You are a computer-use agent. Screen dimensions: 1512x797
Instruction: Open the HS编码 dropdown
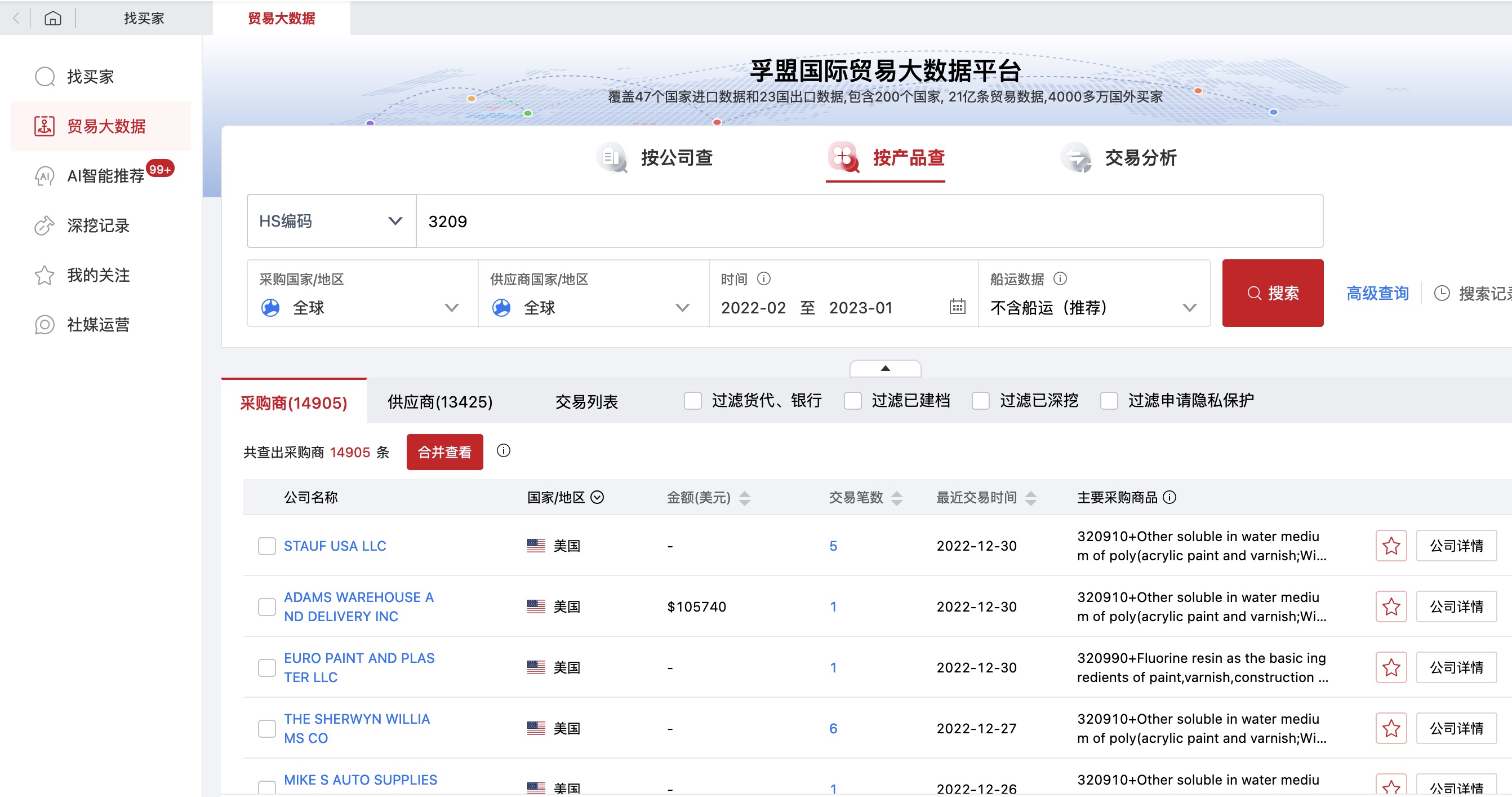(x=331, y=220)
